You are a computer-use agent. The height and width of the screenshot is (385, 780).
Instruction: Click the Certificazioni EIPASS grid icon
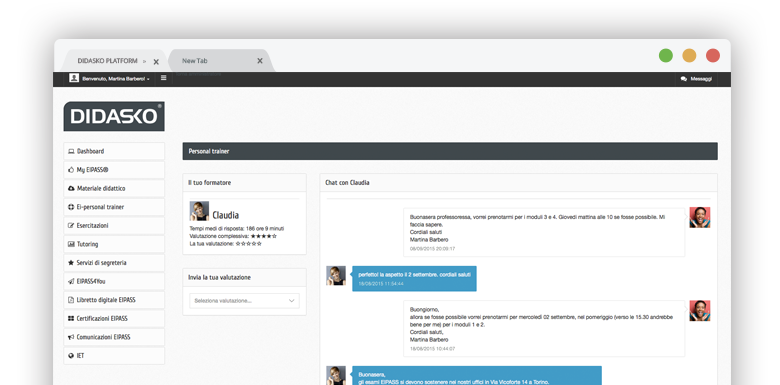tap(71, 318)
